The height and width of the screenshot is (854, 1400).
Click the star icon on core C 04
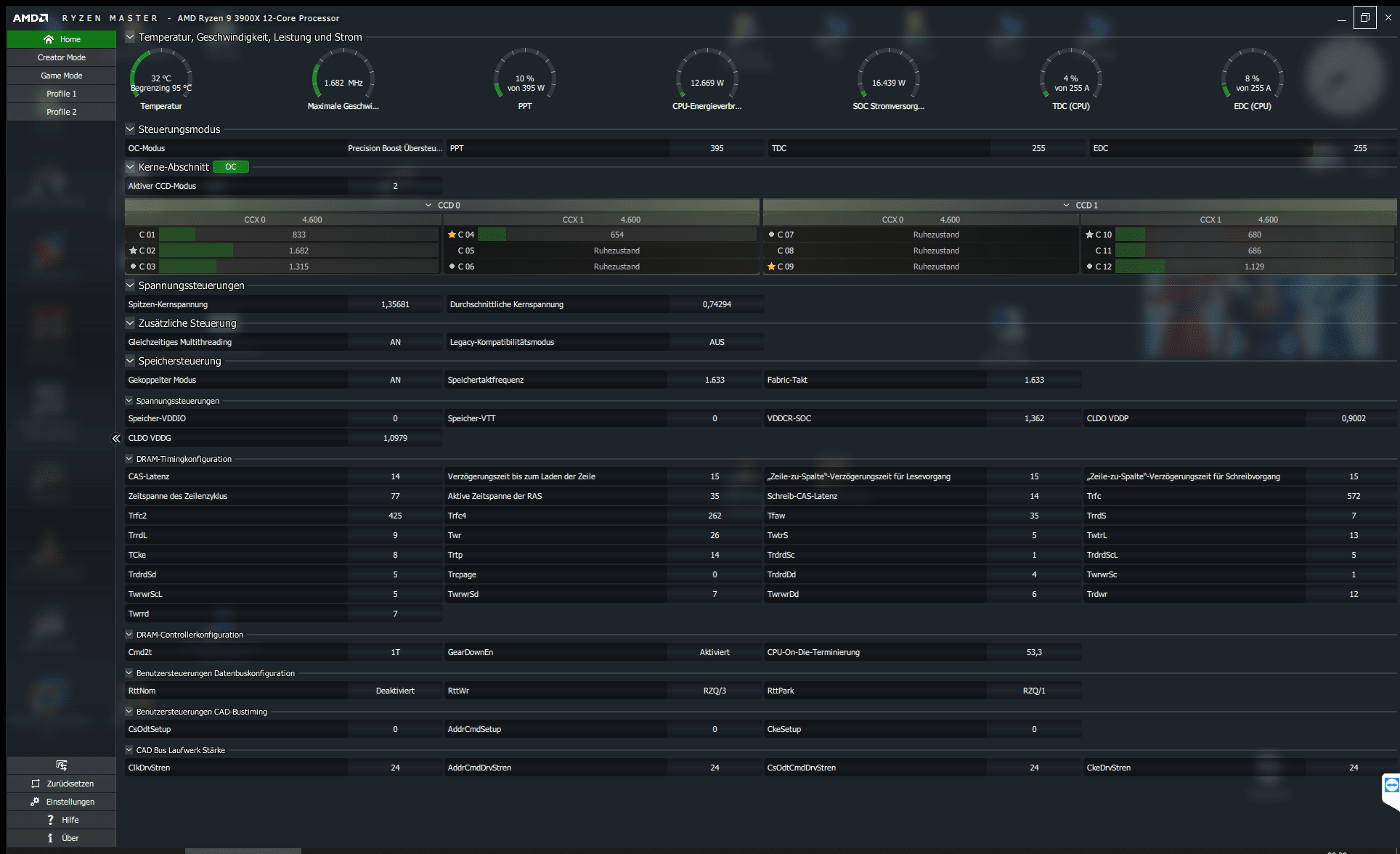452,235
